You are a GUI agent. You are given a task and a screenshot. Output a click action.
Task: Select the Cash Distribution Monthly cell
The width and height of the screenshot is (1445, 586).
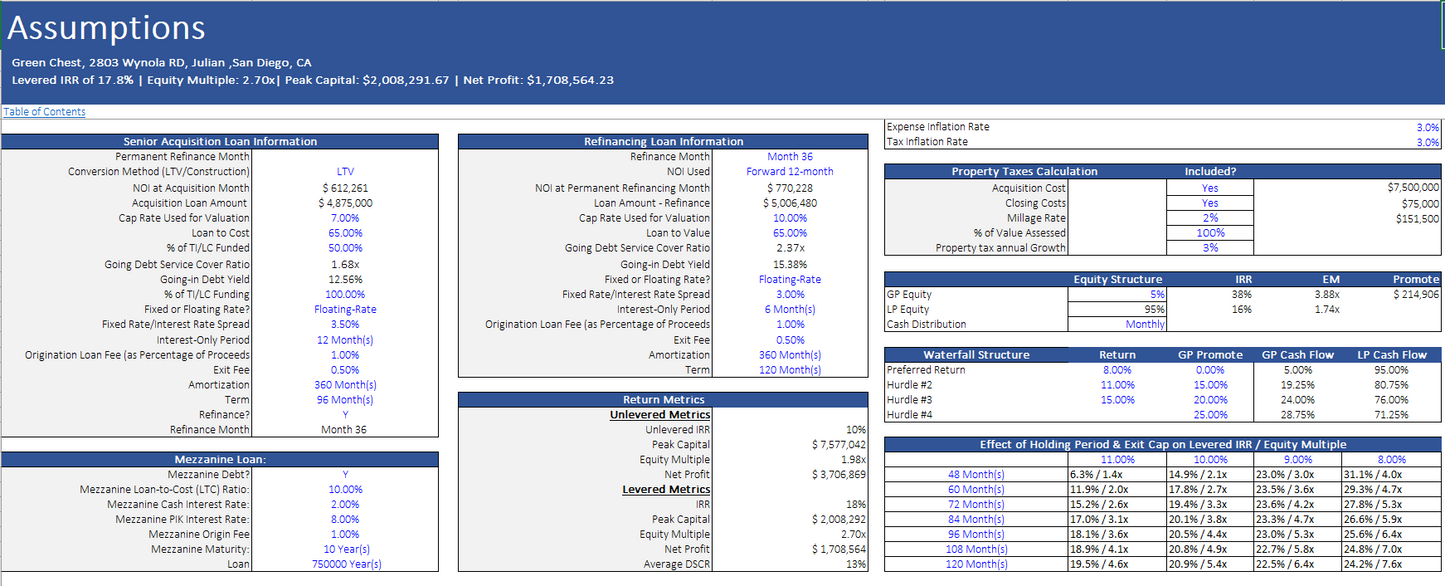(1145, 324)
